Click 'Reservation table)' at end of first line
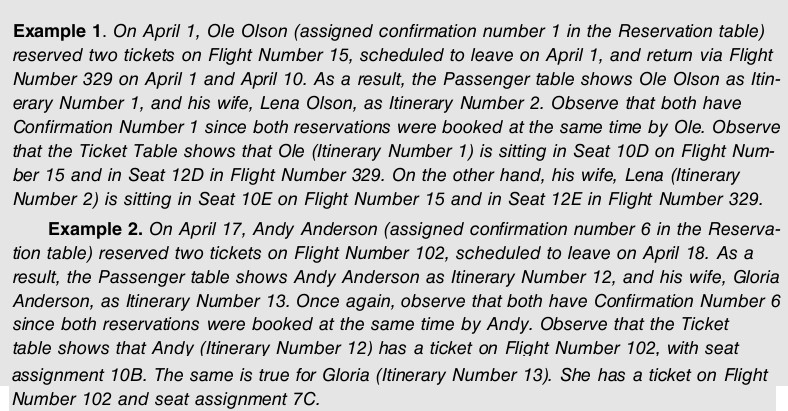 pyautogui.click(x=692, y=31)
